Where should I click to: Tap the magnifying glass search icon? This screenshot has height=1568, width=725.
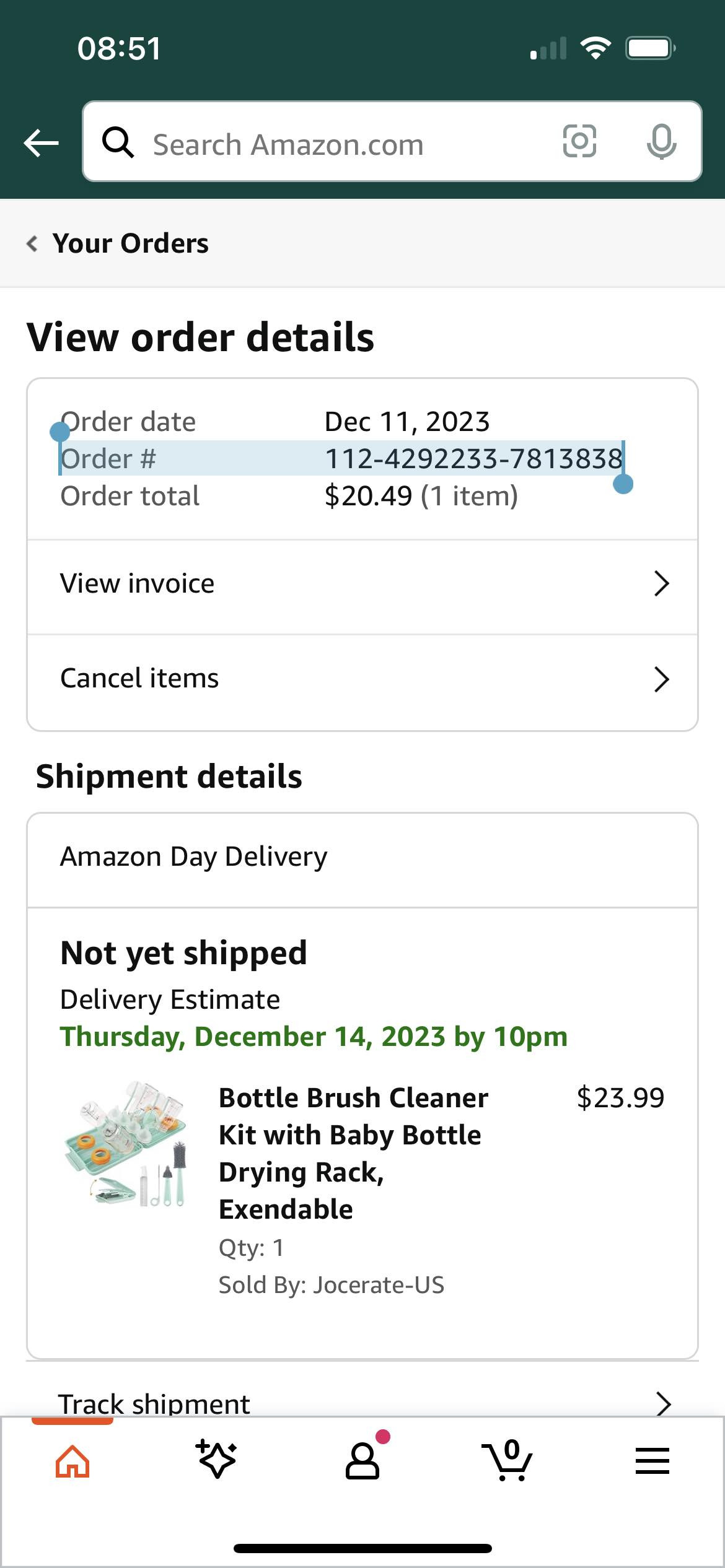[118, 142]
